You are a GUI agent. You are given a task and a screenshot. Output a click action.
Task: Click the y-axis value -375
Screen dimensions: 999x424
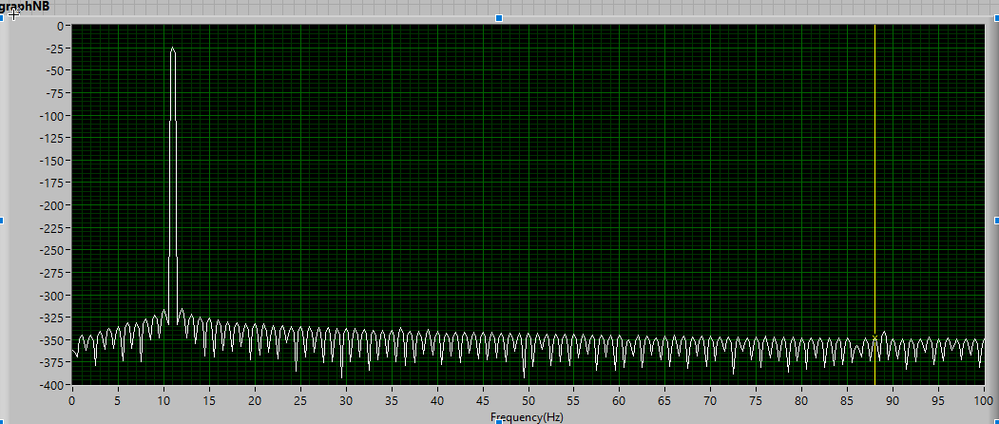pos(54,363)
